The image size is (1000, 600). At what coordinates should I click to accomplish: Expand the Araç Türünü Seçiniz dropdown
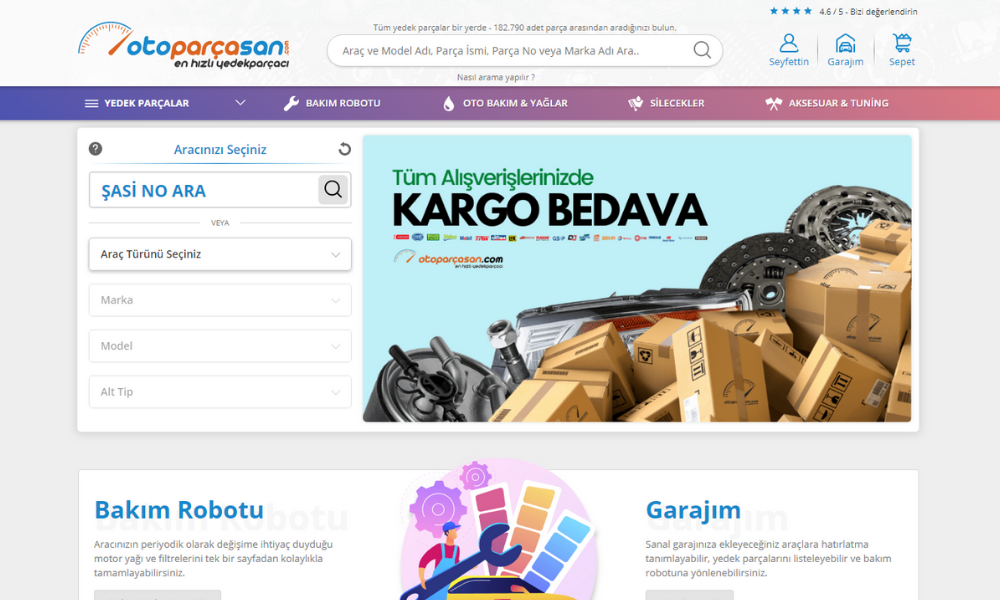click(x=220, y=254)
